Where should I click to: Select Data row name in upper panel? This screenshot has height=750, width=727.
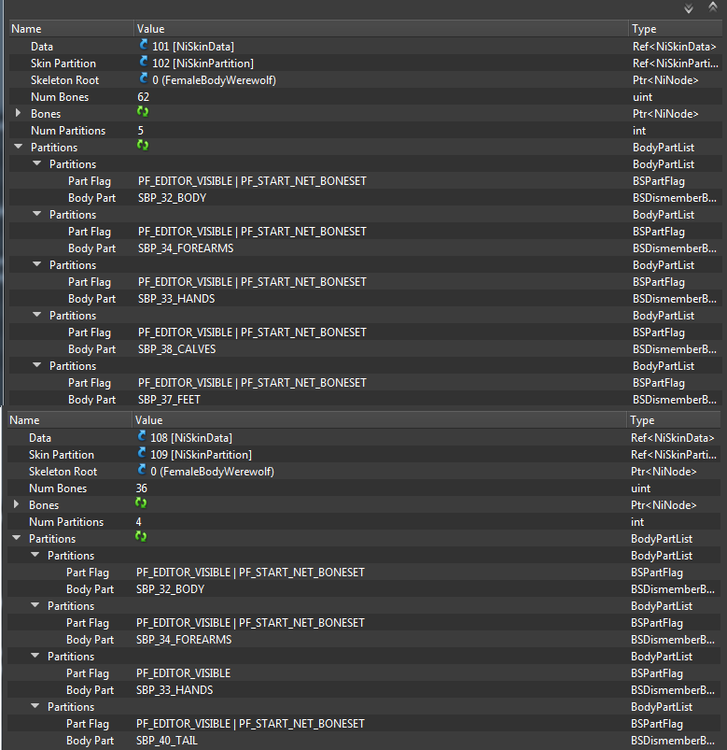[x=42, y=46]
